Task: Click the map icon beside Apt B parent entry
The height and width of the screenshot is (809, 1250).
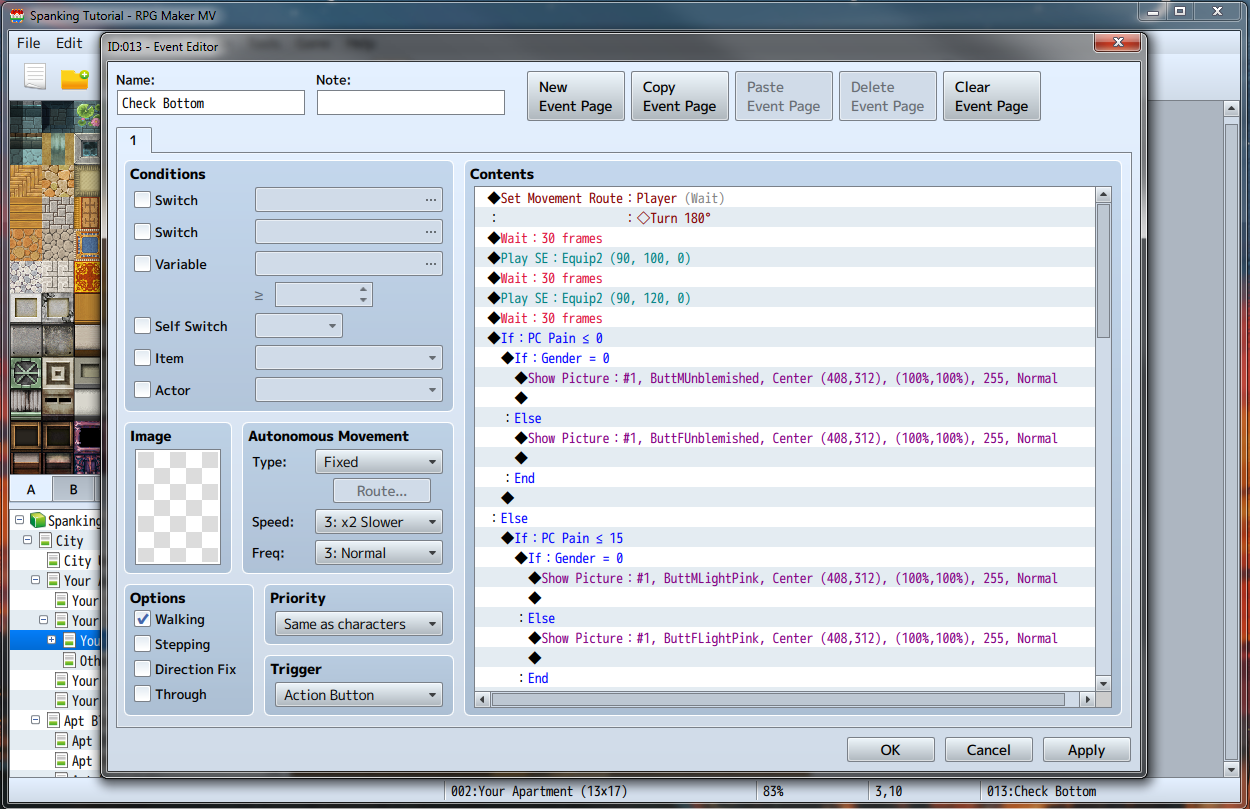Action: coord(53,721)
